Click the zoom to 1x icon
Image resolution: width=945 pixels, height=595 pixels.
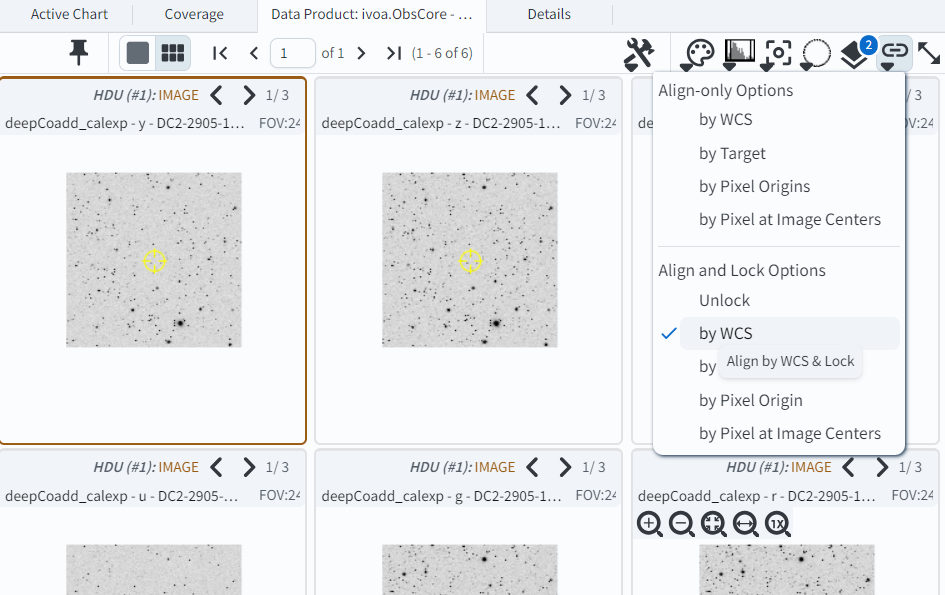(778, 523)
